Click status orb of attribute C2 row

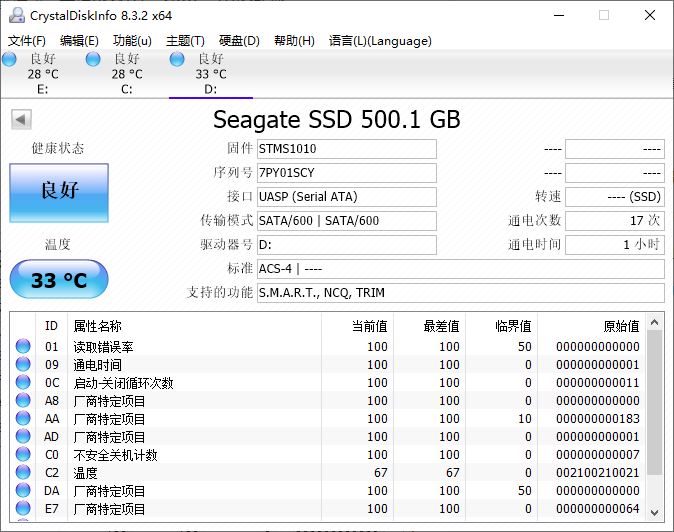(23, 472)
